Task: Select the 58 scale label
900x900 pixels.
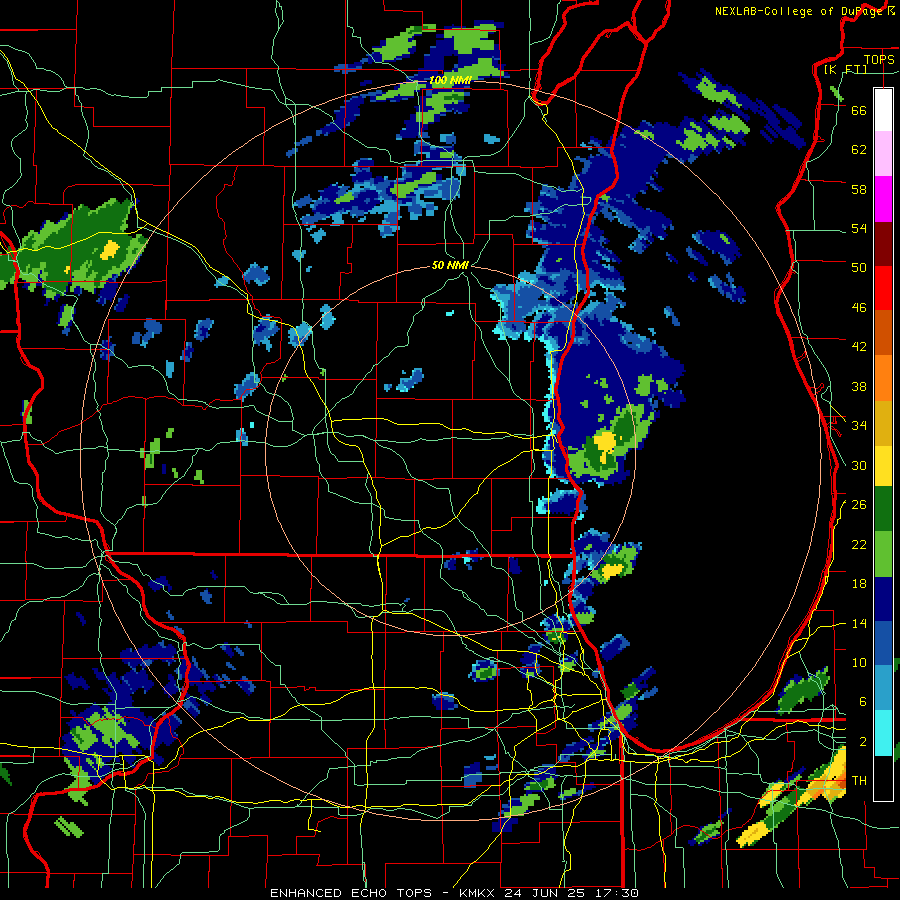Action: 859,189
